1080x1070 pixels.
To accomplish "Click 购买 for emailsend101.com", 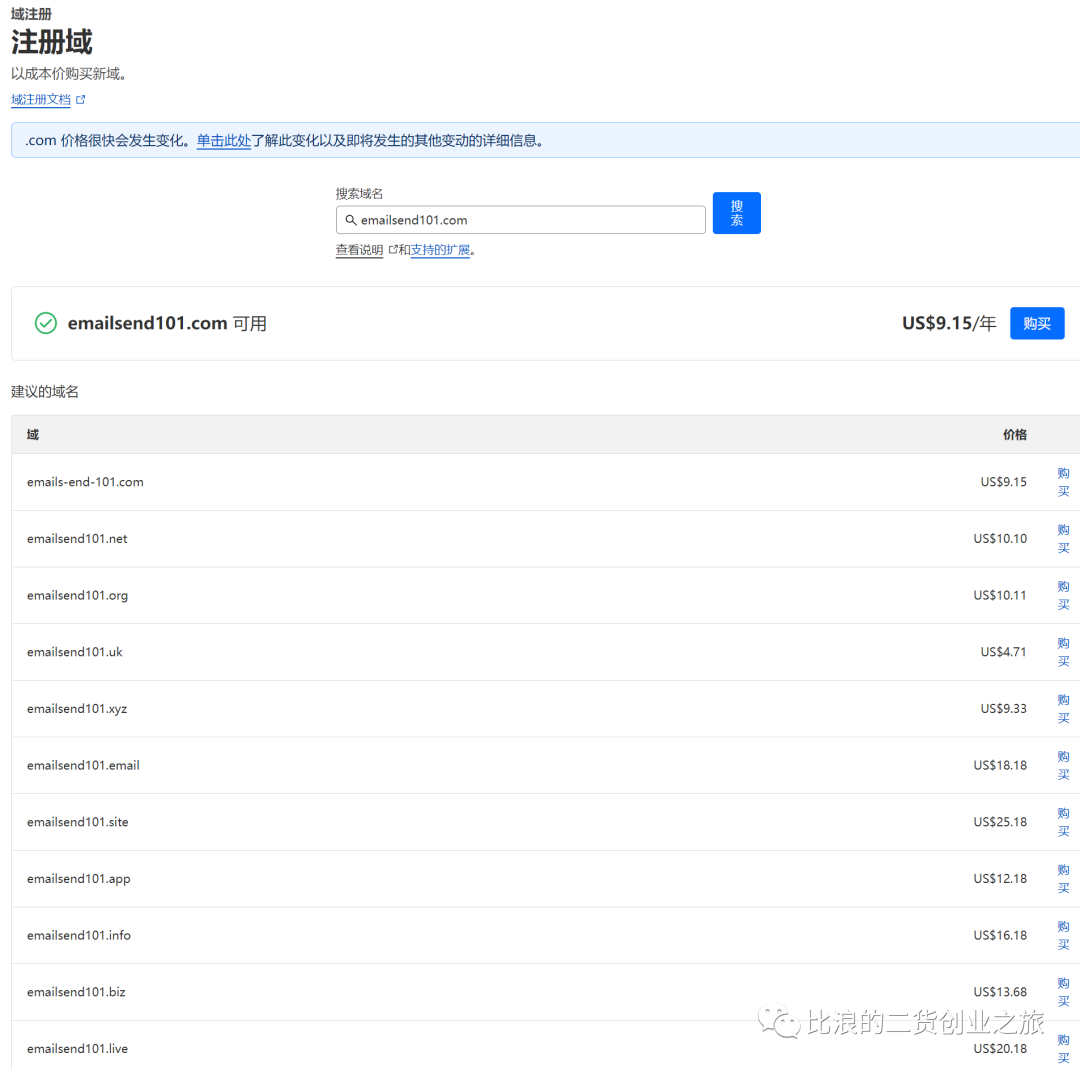I will pos(1037,323).
